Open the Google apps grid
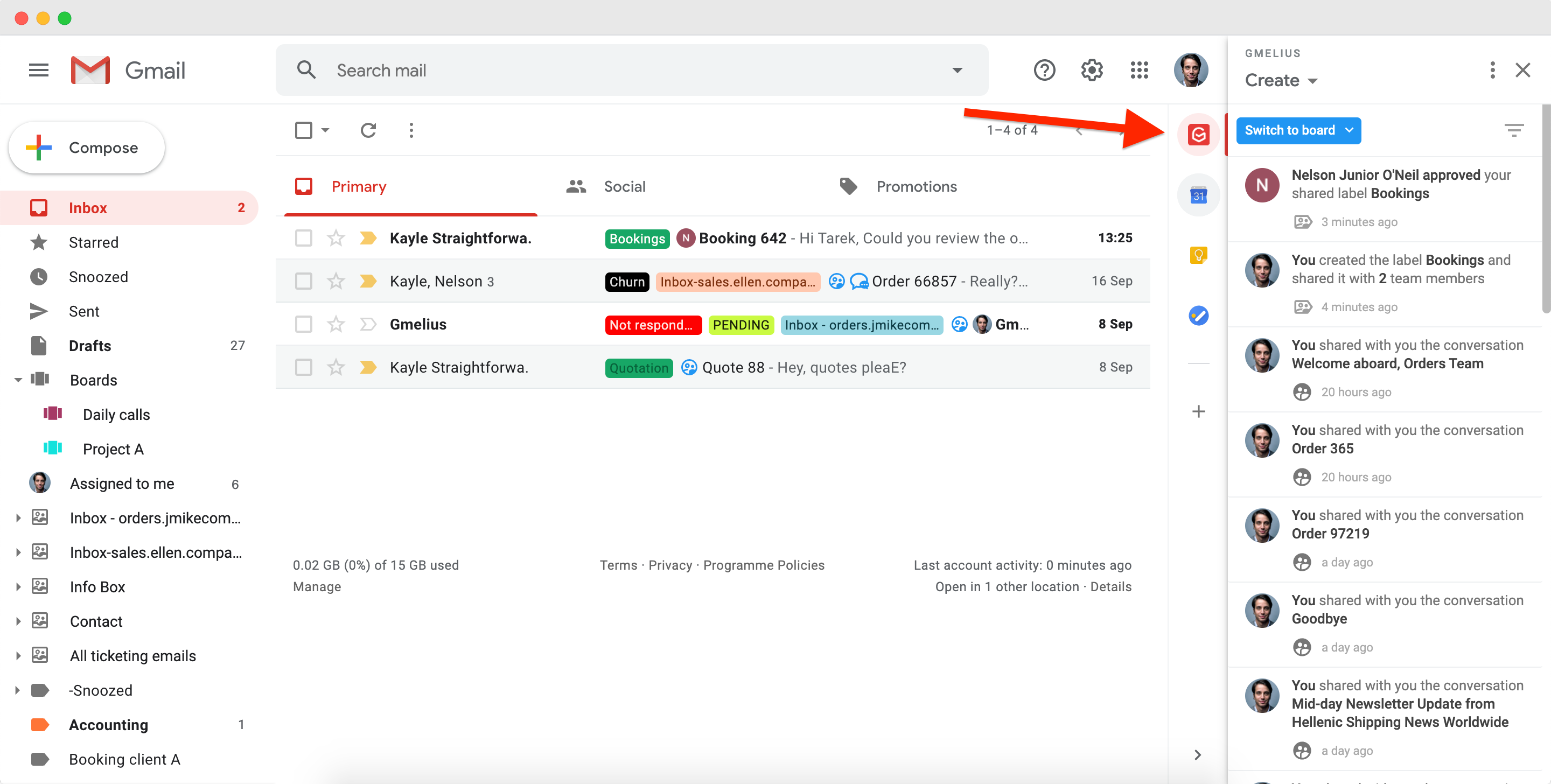The width and height of the screenshot is (1551, 784). tap(1139, 71)
